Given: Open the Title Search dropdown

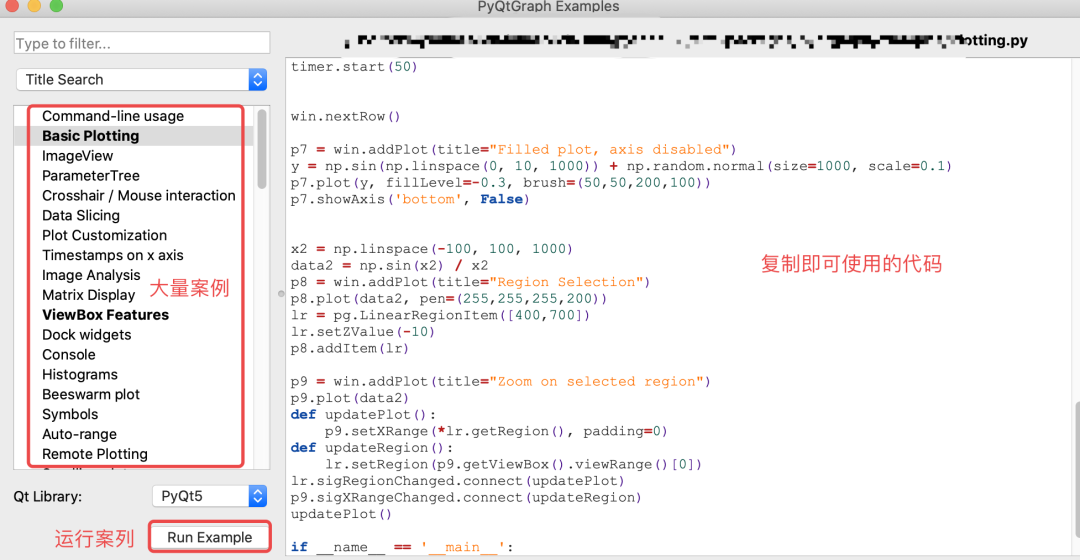Looking at the screenshot, I should [141, 79].
